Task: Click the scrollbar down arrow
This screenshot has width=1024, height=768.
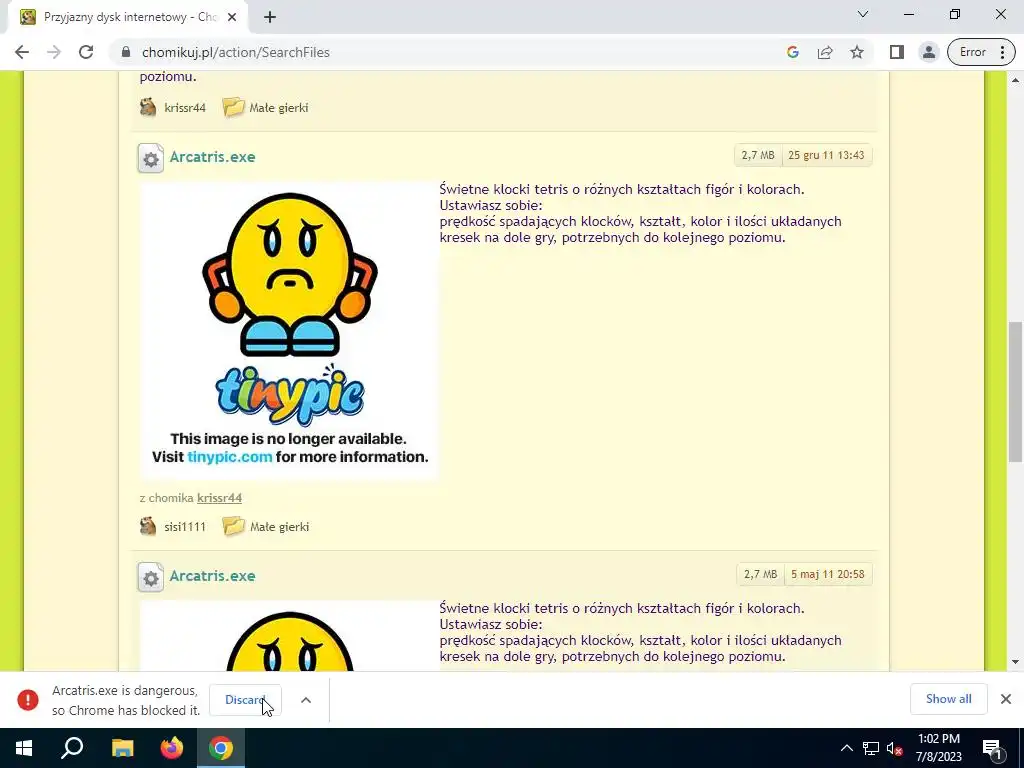Action: coord(1016,662)
